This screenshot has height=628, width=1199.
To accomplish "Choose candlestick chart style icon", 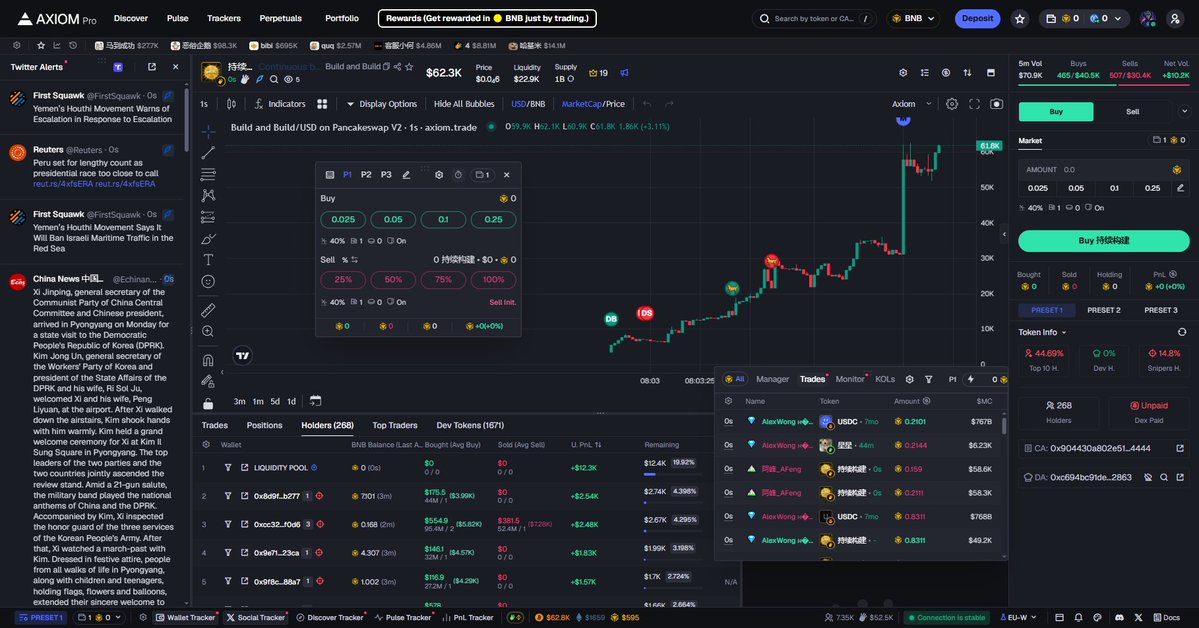I will pos(231,104).
